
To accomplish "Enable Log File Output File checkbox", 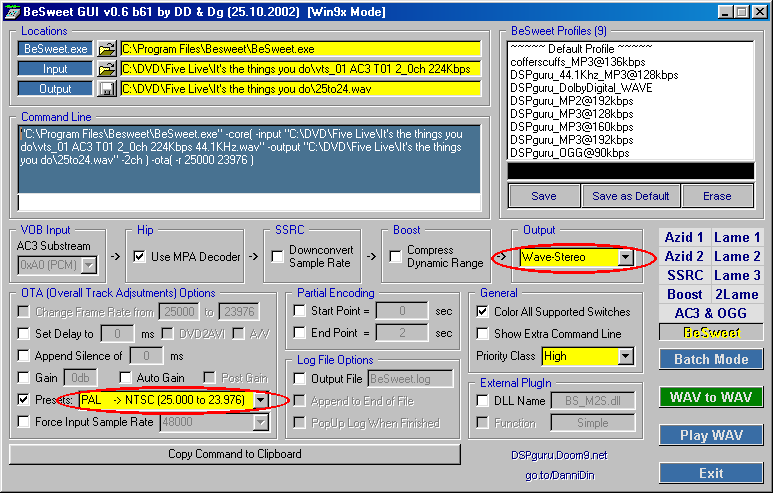I will click(299, 379).
